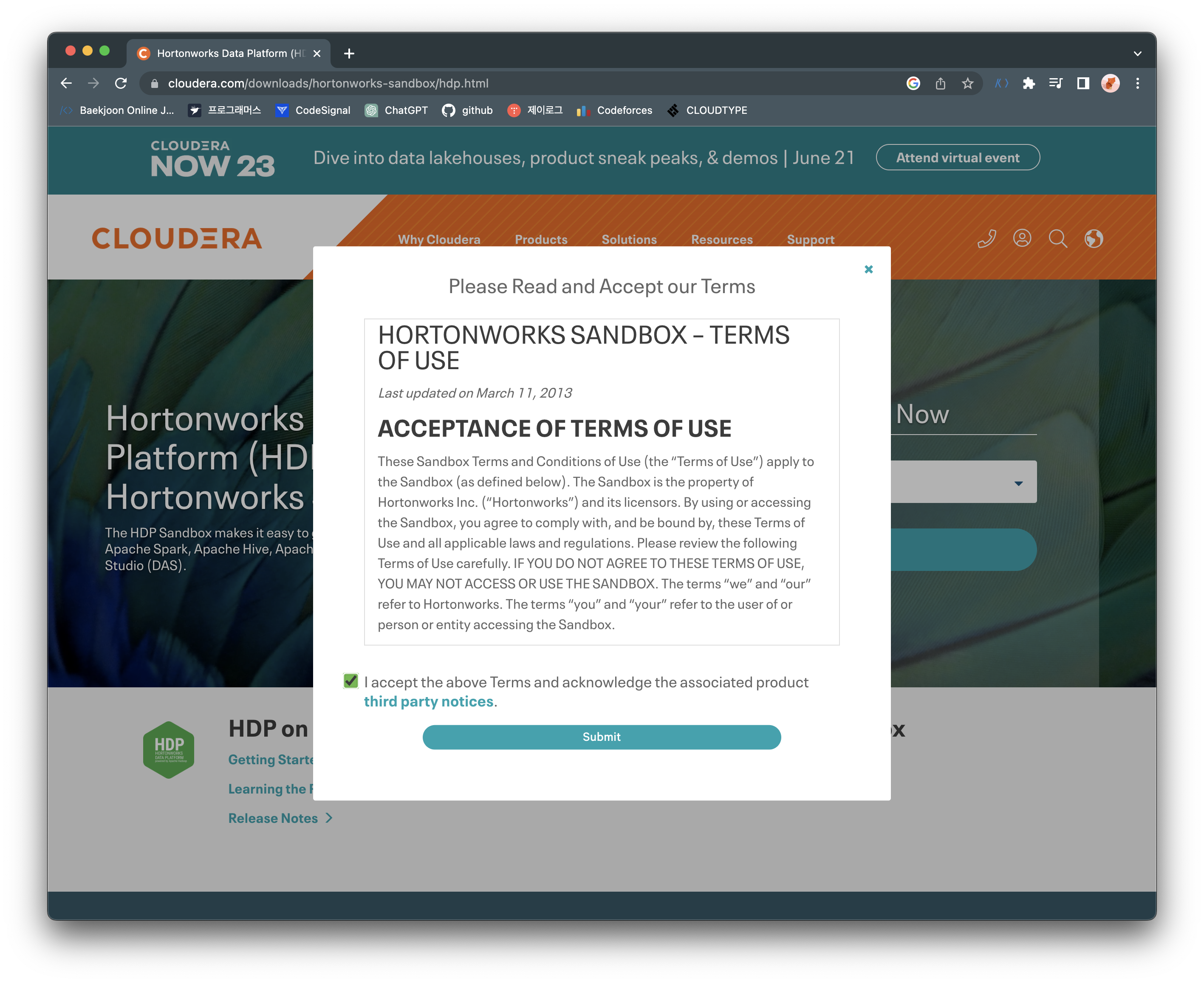Open a new browser tab
This screenshot has width=1204, height=983.
[349, 53]
